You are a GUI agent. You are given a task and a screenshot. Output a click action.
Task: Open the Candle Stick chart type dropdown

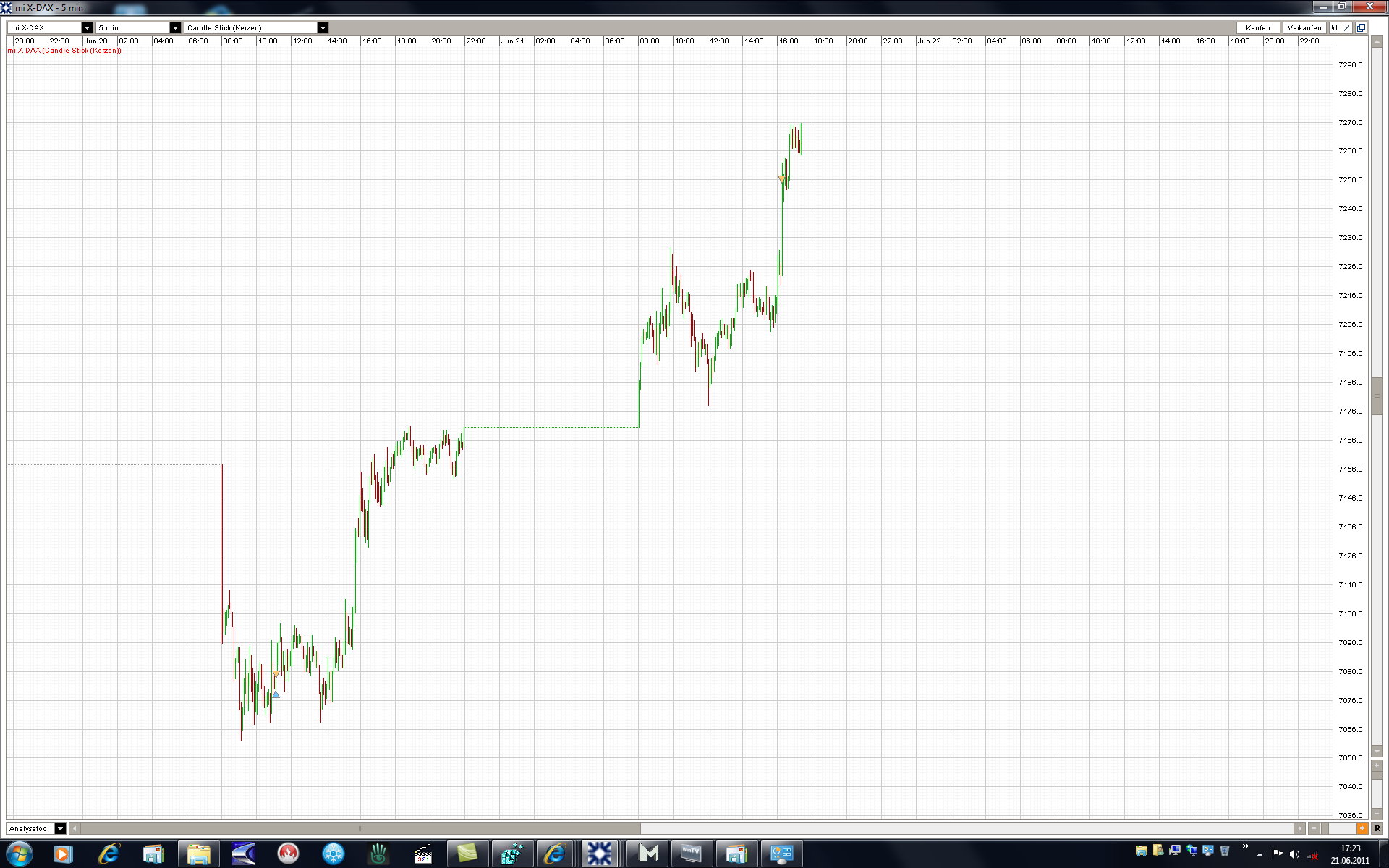point(323,27)
